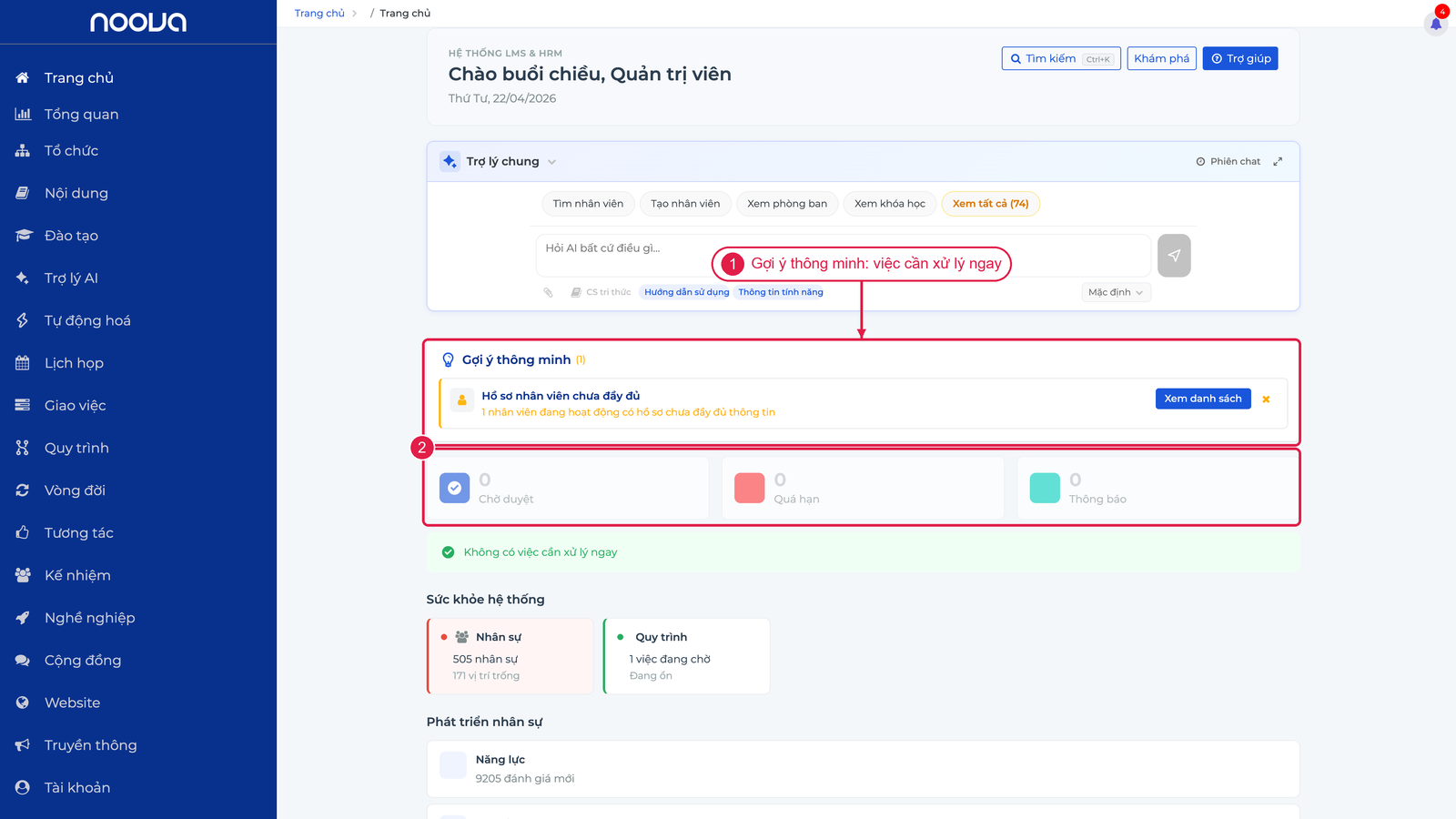The width and height of the screenshot is (1456, 819).
Task: Click the AI sparkle assistant icon
Action: pyautogui.click(x=450, y=161)
